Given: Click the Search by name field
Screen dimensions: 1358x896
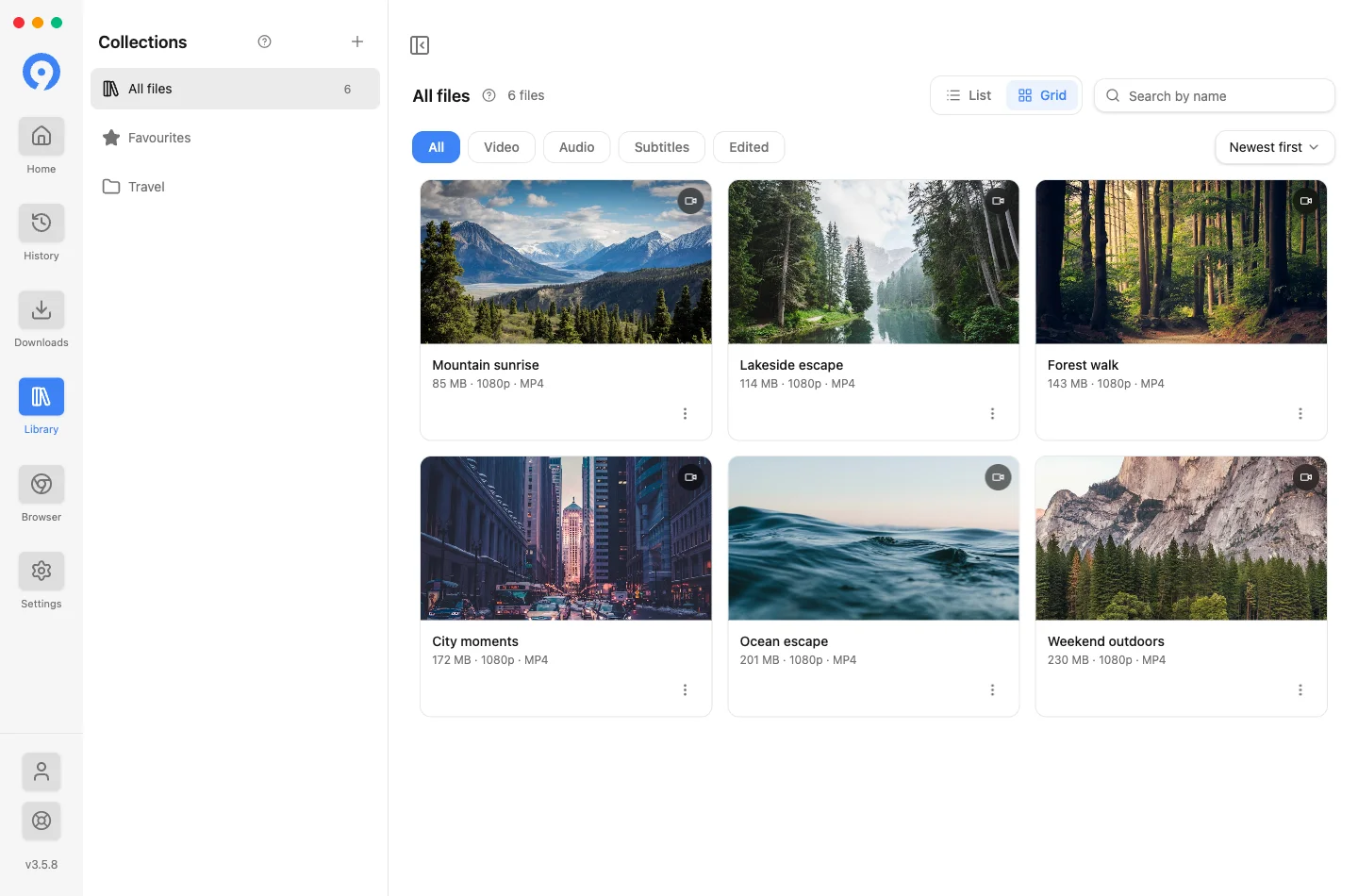Looking at the screenshot, I should (1215, 95).
